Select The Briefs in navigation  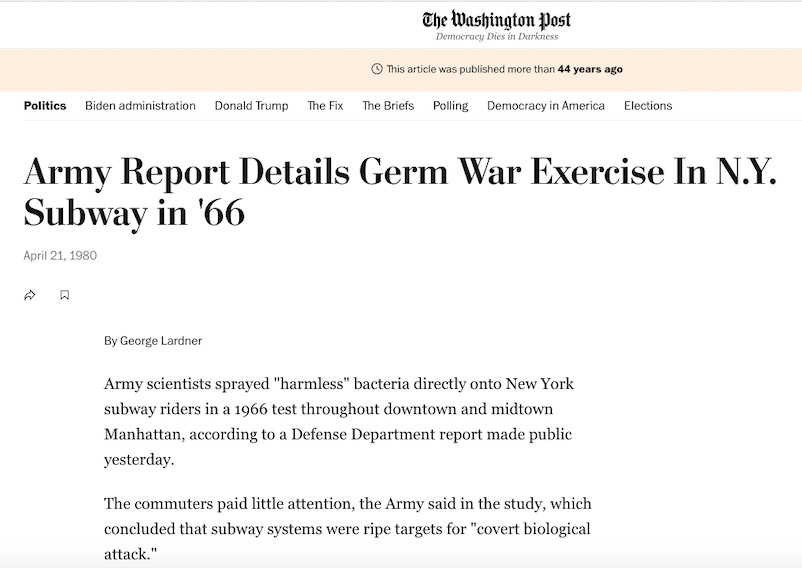(x=388, y=106)
